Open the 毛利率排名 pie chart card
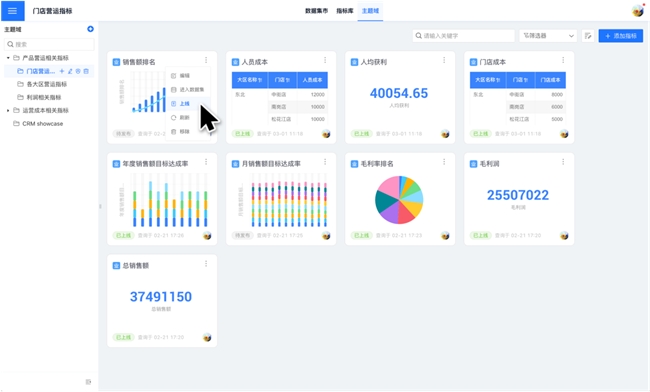Screen dimensions: 650x392 click(400, 199)
